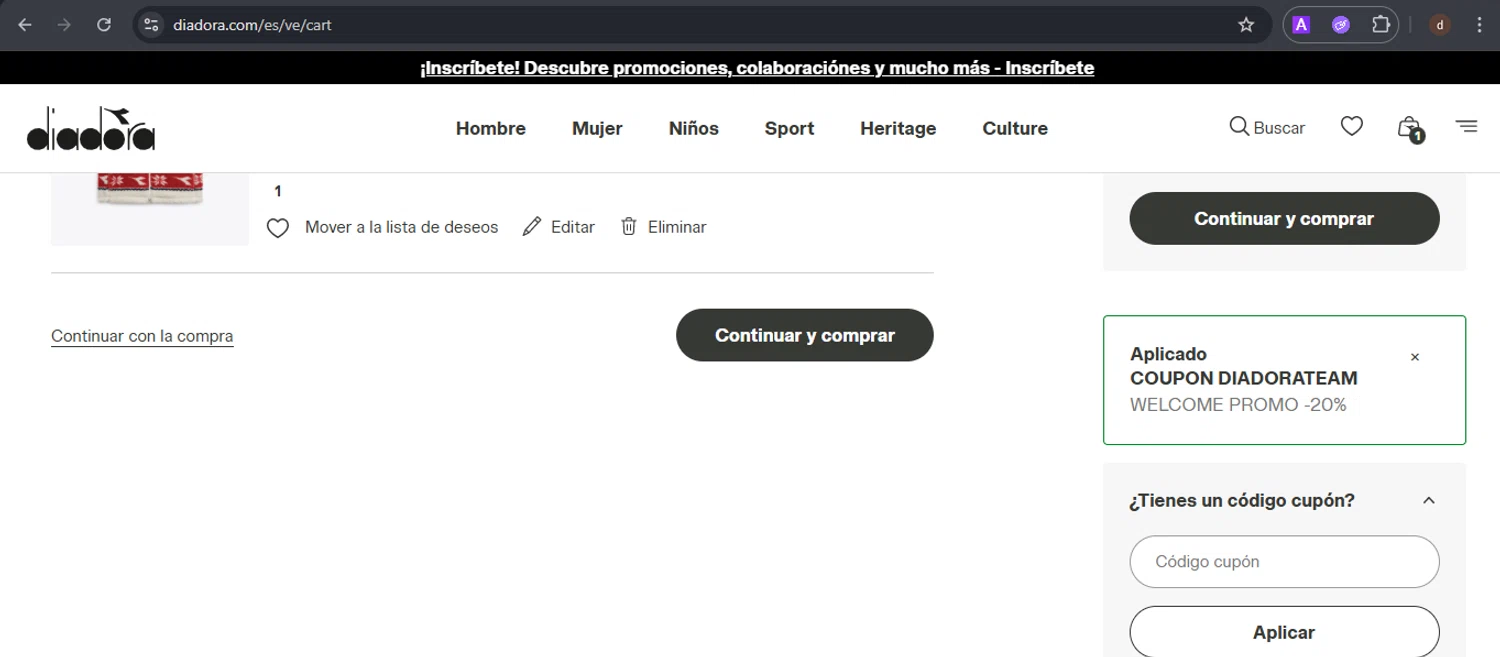Open the browser profile avatar 'd'
The width and height of the screenshot is (1500, 657).
[x=1440, y=25]
